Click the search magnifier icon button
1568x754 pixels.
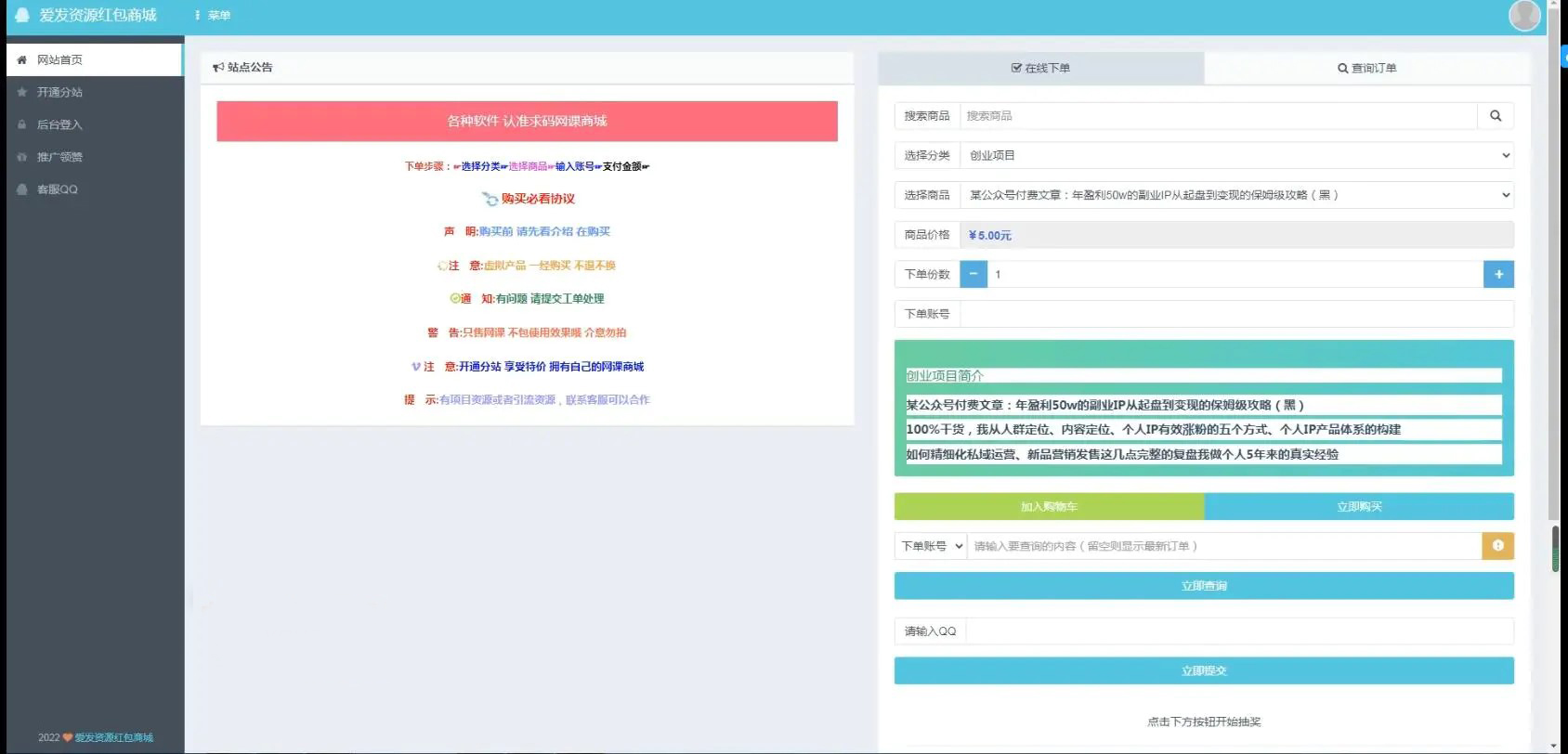(1495, 116)
